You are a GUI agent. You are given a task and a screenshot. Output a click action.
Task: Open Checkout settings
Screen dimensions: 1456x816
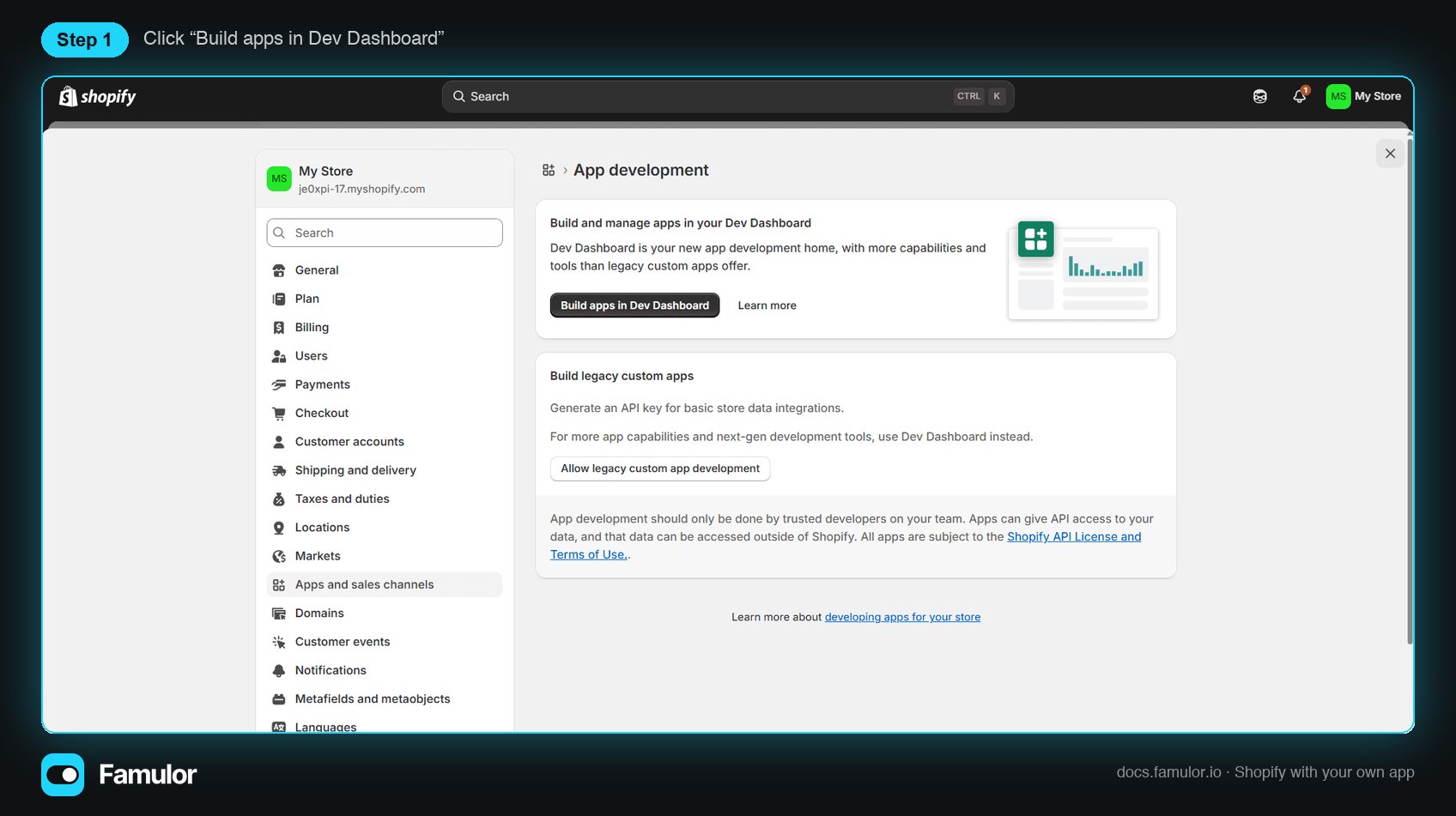click(x=385, y=414)
